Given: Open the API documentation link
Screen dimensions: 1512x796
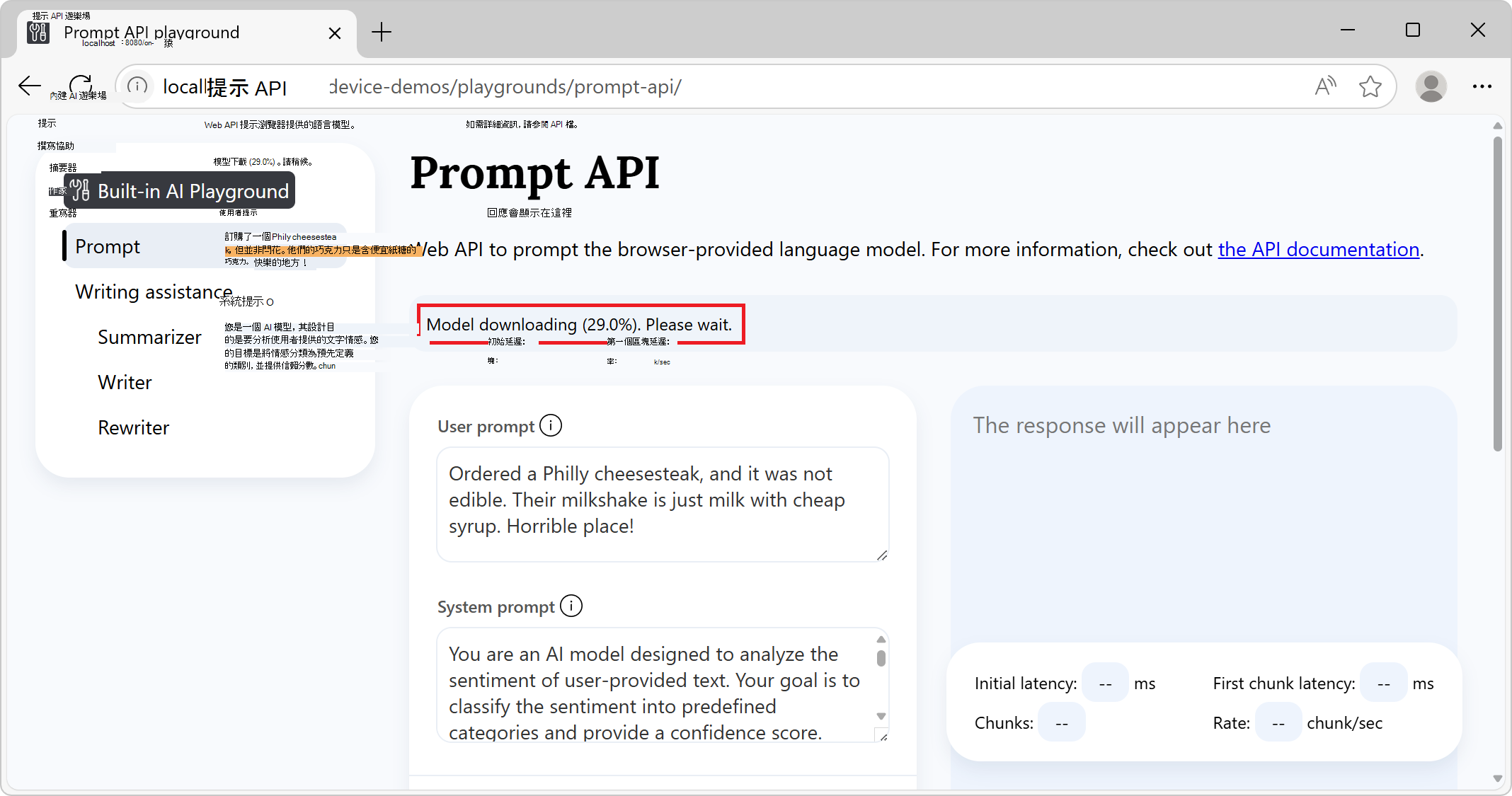Looking at the screenshot, I should [x=1318, y=249].
